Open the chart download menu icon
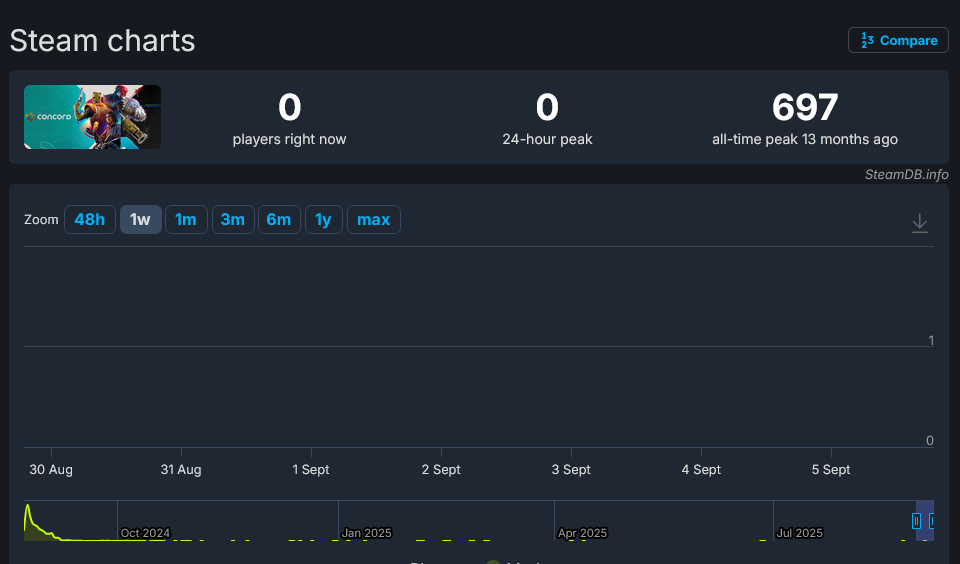This screenshot has width=960, height=564. click(920, 223)
